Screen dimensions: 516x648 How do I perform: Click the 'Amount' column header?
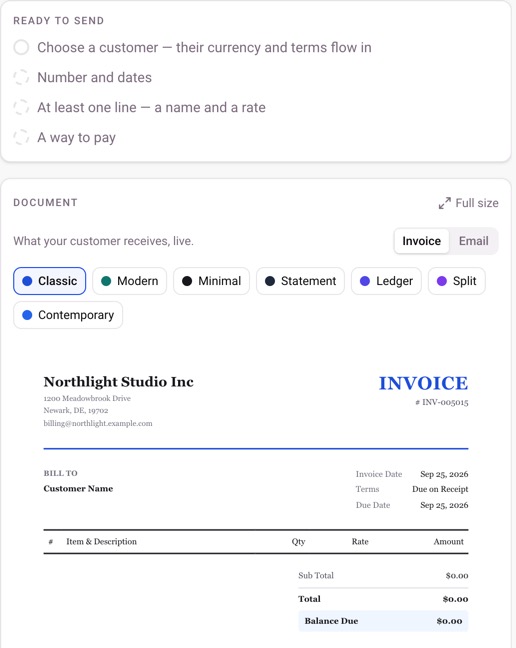pyautogui.click(x=449, y=541)
